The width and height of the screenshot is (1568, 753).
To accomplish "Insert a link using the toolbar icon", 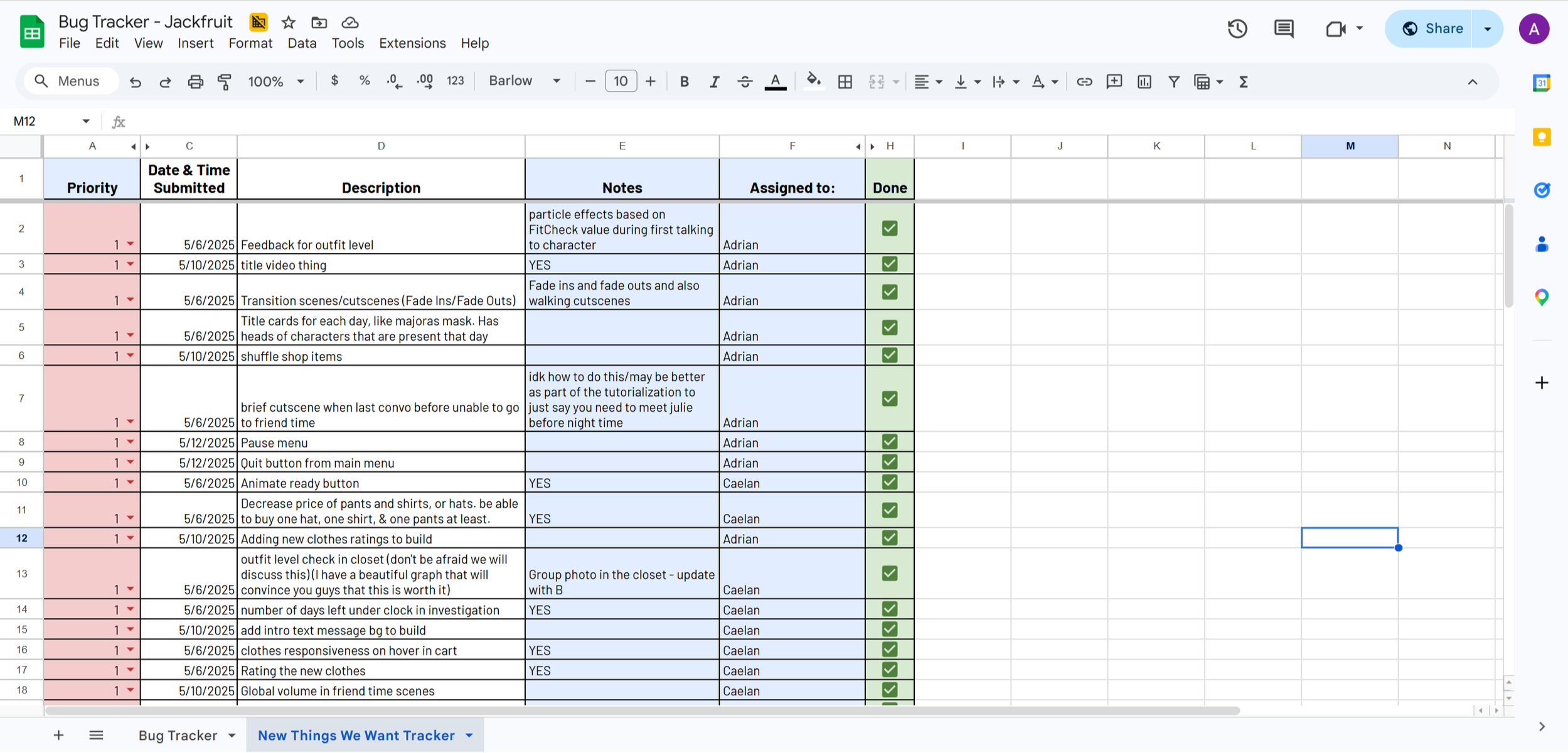I will coord(1084,81).
